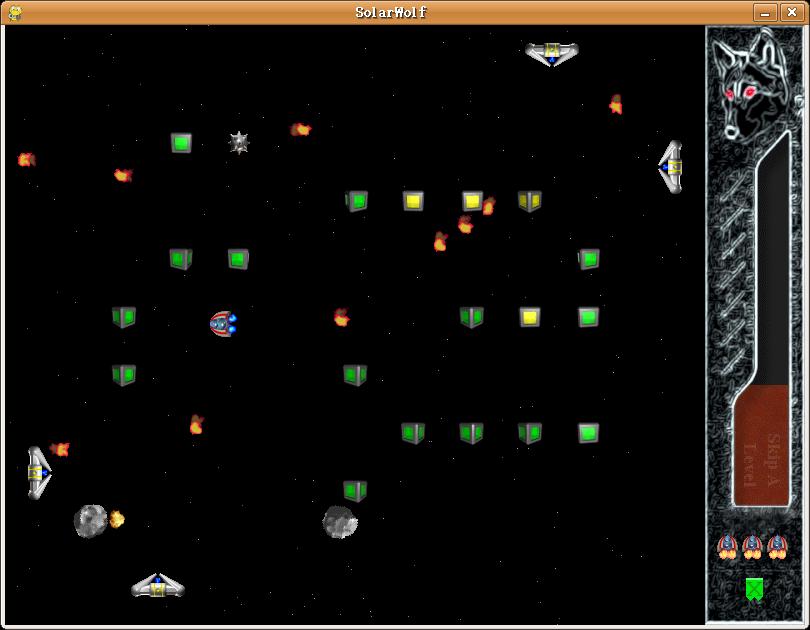Click the rightmost yellow box in the top row
810x630 pixels.
click(x=530, y=201)
